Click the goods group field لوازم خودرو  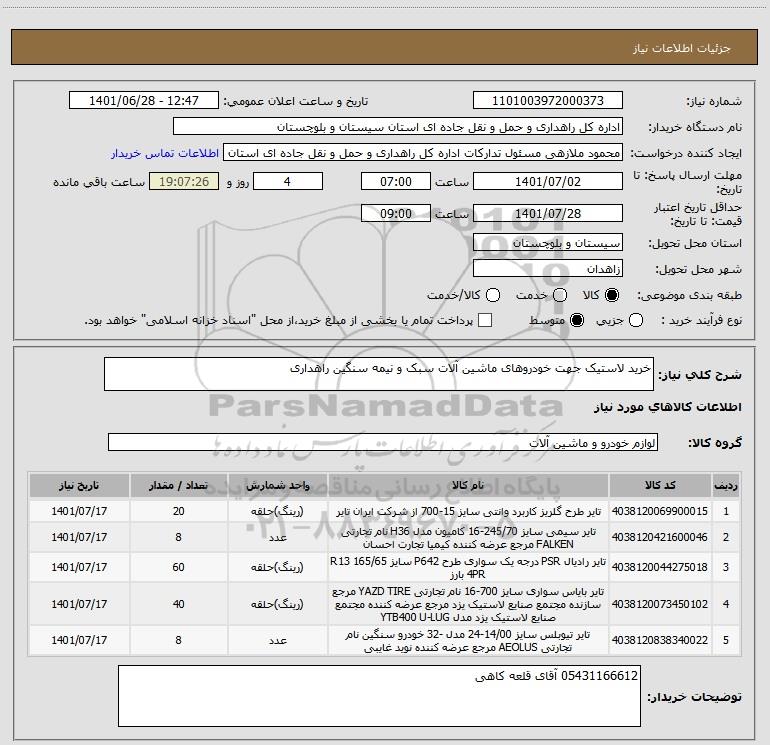(383, 442)
